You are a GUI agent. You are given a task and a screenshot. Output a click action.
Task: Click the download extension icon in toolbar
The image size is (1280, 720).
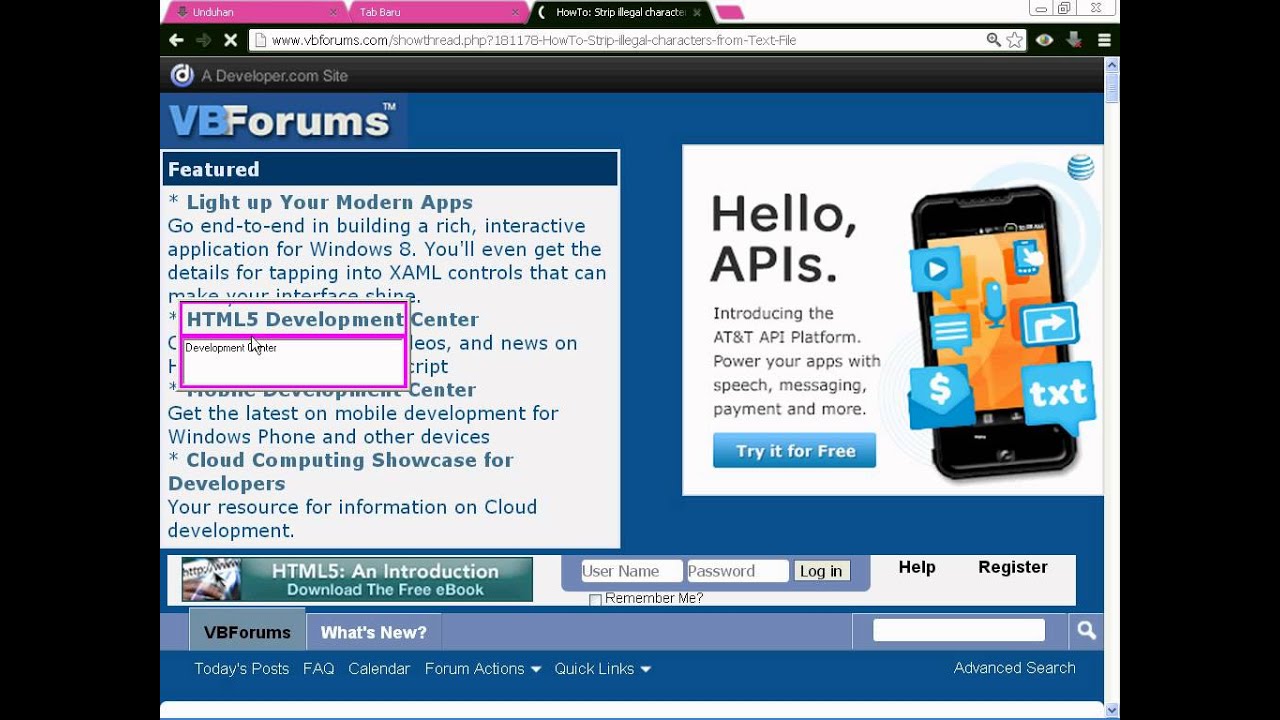1074,40
